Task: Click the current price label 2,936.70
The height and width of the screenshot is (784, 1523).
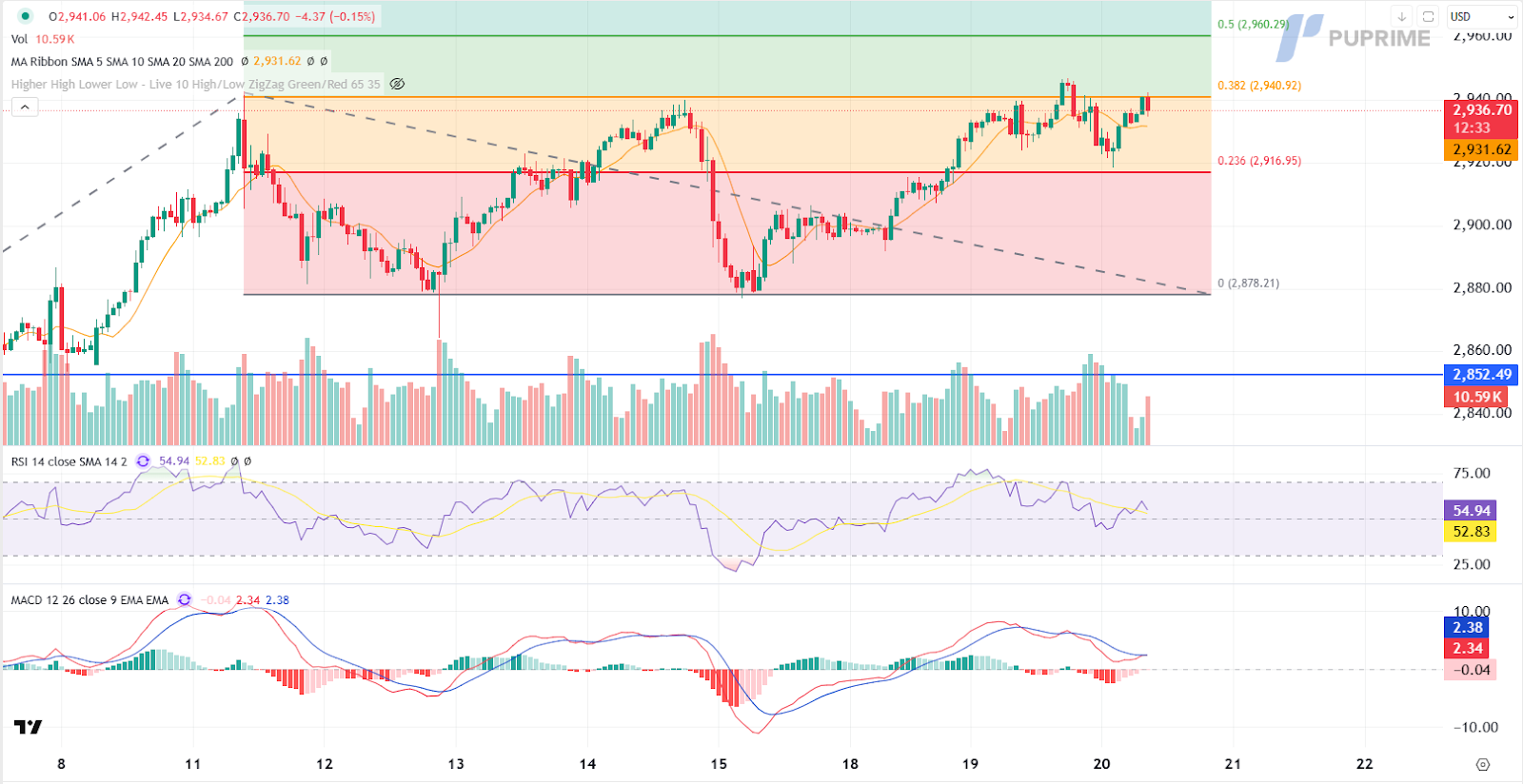Action: (1482, 110)
